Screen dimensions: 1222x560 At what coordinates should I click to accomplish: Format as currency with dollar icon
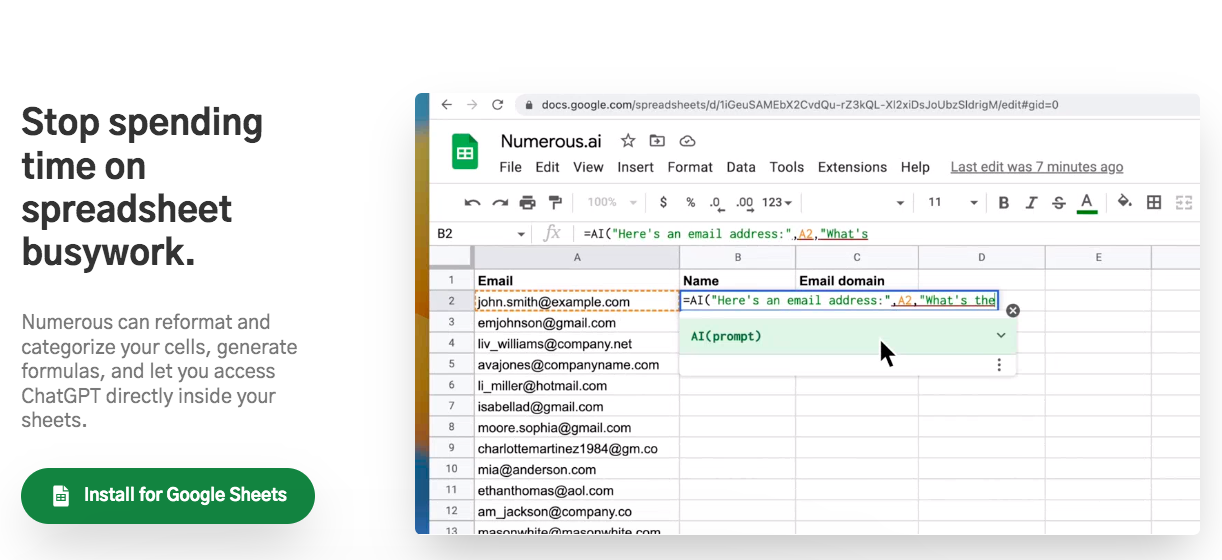(663, 202)
